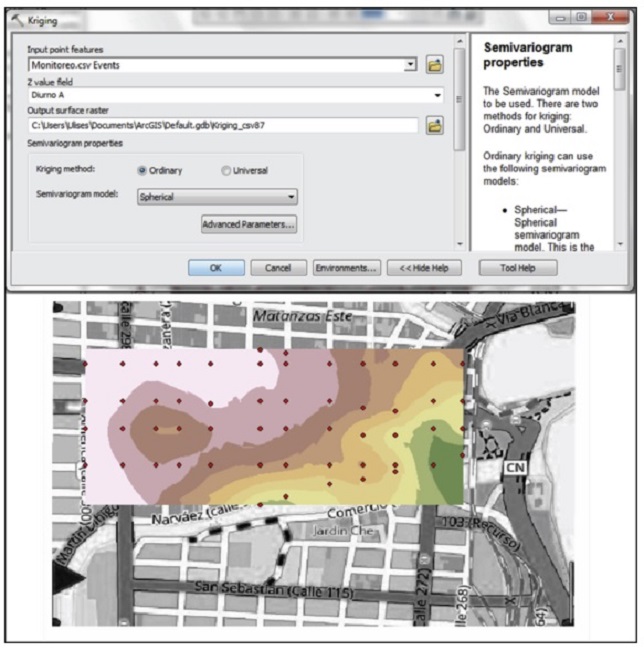Open the Z value field dropdown
644x650 pixels.
[x=438, y=95]
